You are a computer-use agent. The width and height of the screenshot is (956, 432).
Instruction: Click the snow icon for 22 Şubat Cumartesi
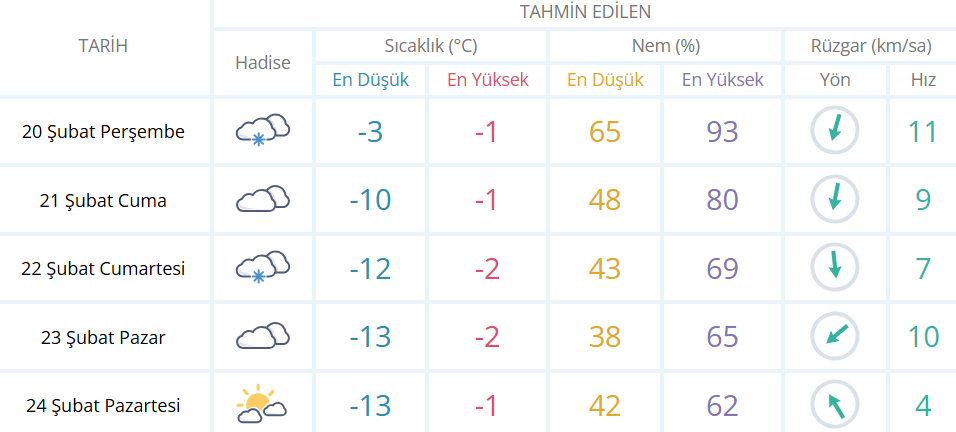point(263,268)
